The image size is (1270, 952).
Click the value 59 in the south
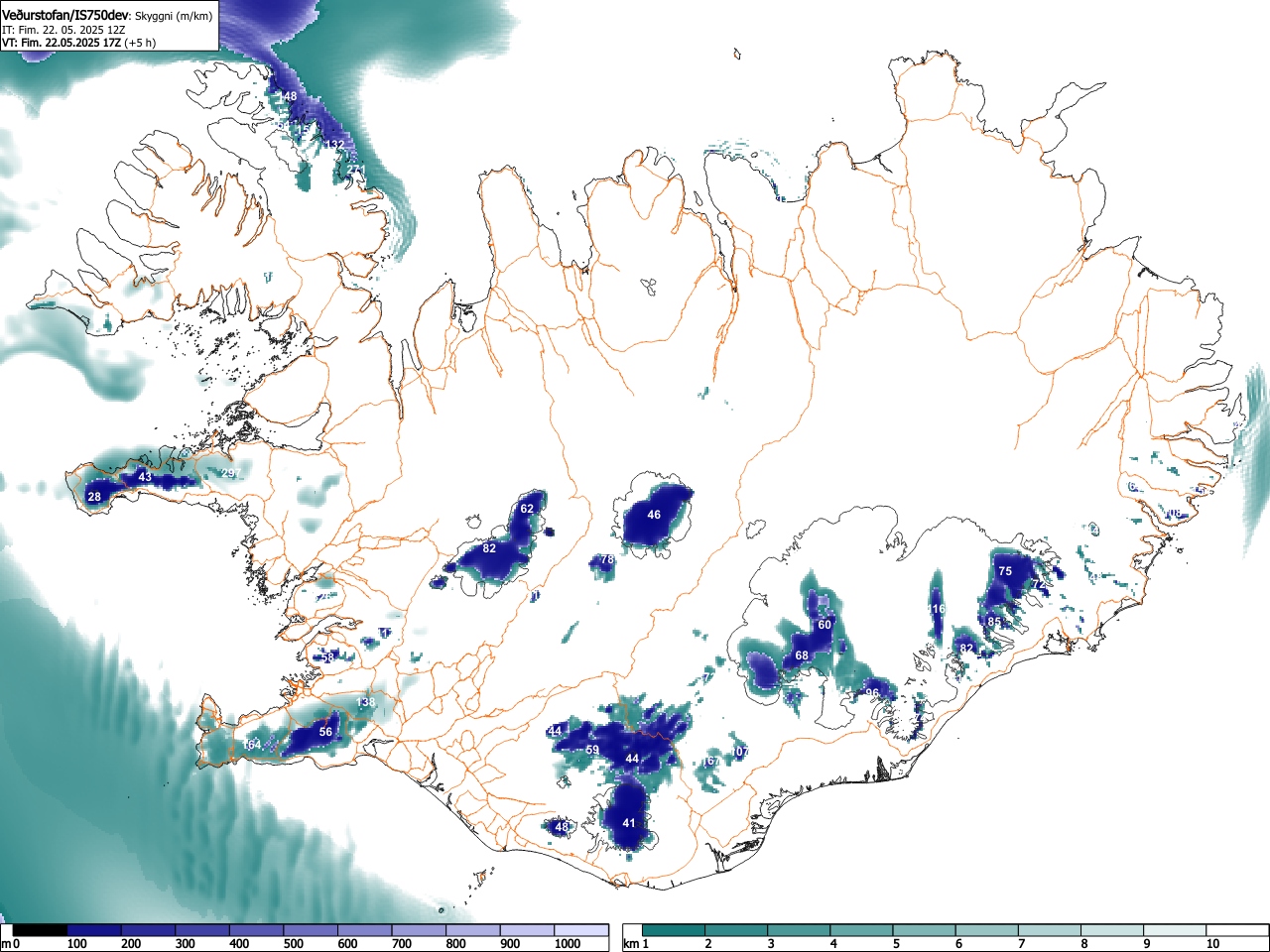tap(592, 750)
